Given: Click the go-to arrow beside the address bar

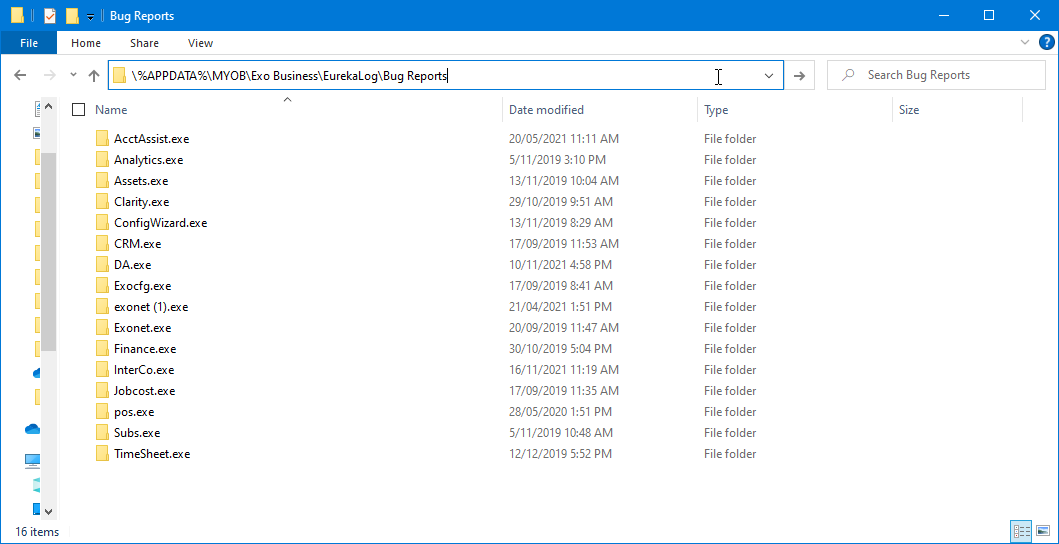Looking at the screenshot, I should [x=799, y=76].
